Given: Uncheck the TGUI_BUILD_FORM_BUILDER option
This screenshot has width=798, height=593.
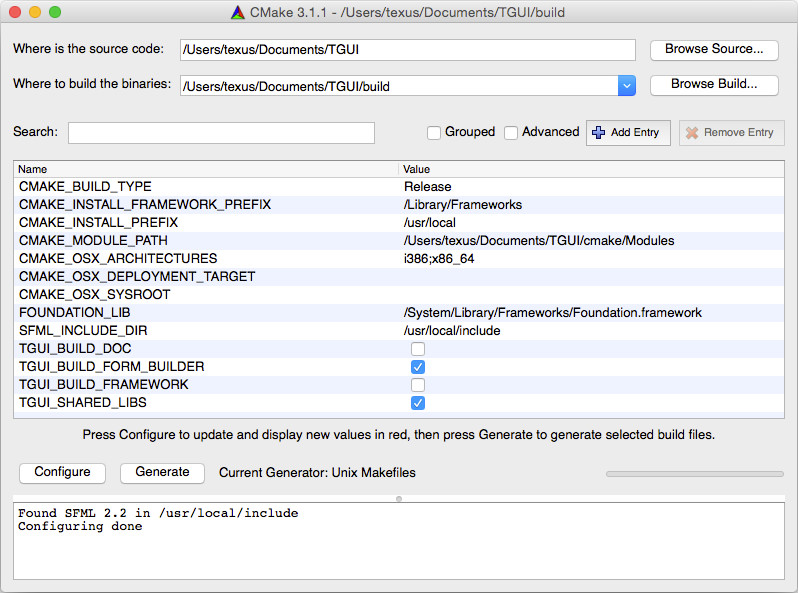Looking at the screenshot, I should 418,367.
